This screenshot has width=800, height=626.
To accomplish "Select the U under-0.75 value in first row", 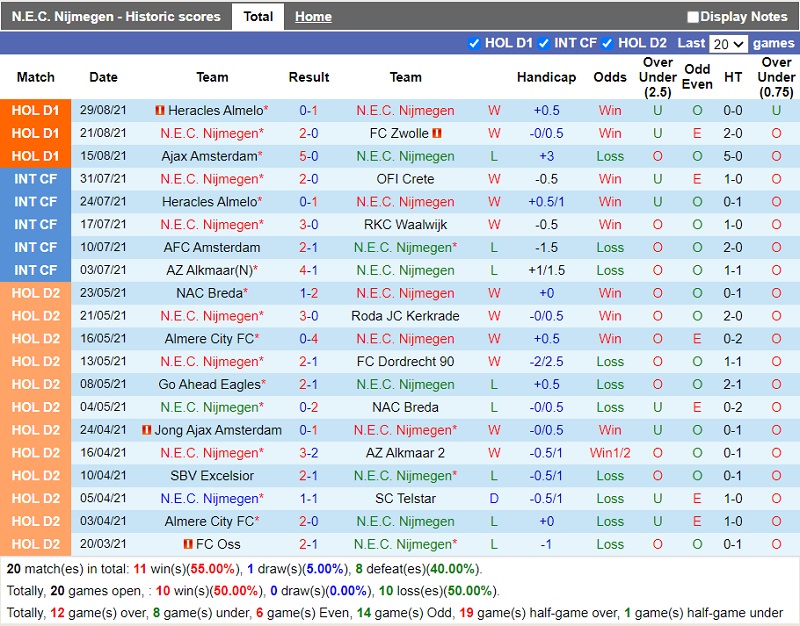I will tap(776, 110).
